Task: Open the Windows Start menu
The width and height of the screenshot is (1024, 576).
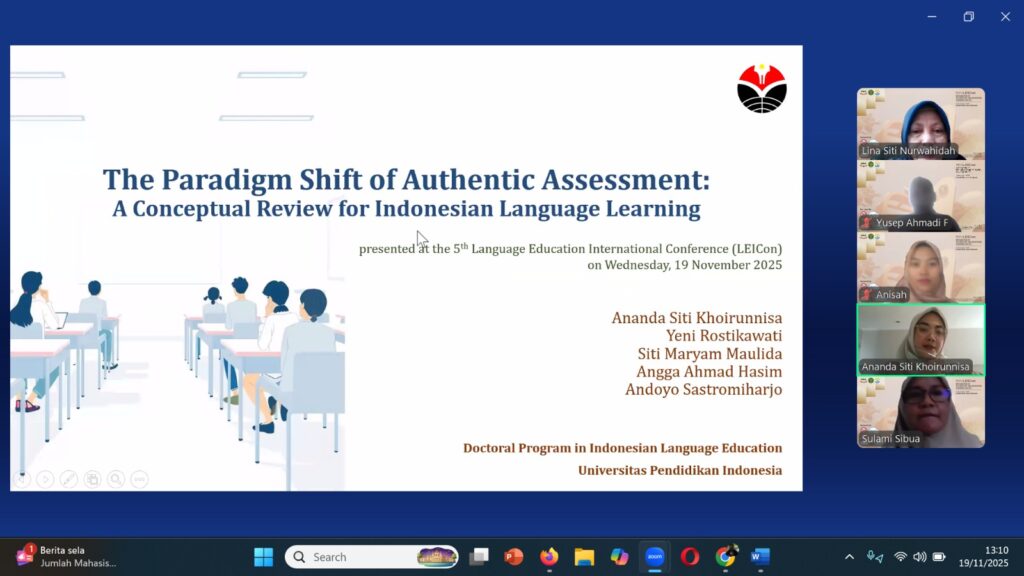Action: pos(263,557)
